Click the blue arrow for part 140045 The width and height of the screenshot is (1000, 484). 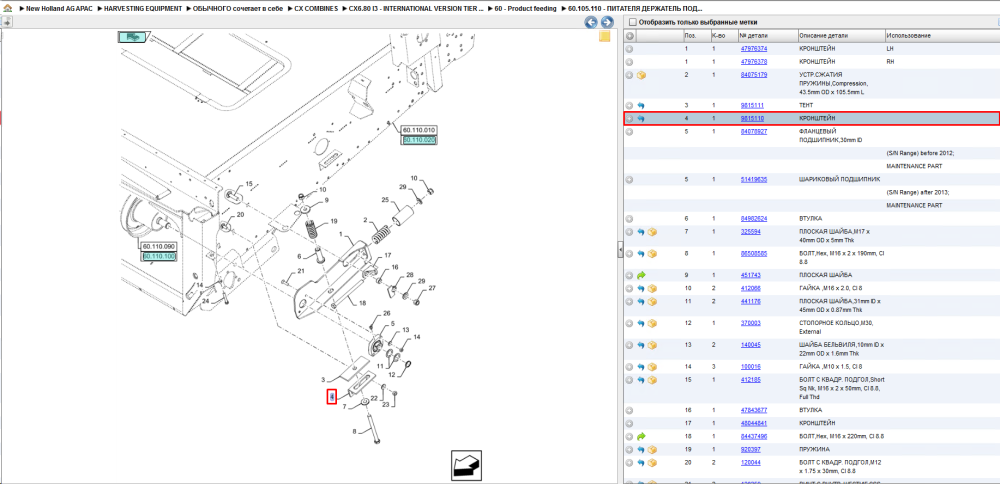point(641,345)
